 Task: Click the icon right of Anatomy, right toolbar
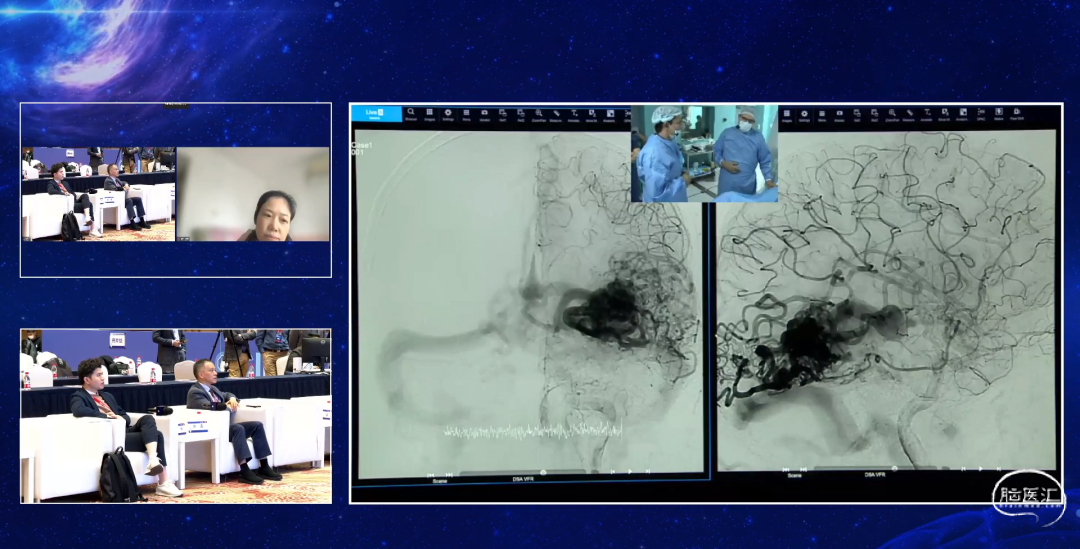point(982,115)
